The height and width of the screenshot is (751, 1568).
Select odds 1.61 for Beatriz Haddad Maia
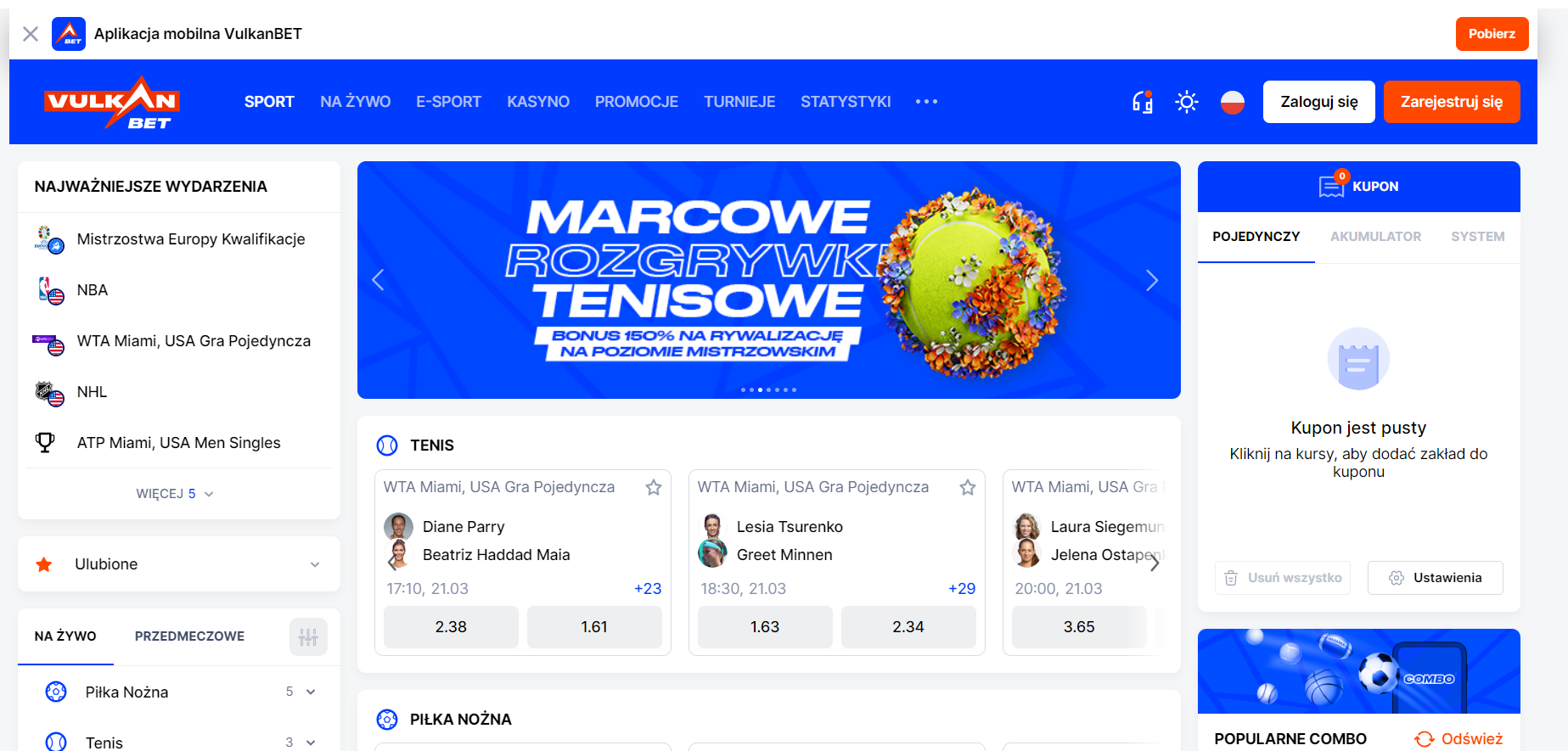(x=594, y=627)
